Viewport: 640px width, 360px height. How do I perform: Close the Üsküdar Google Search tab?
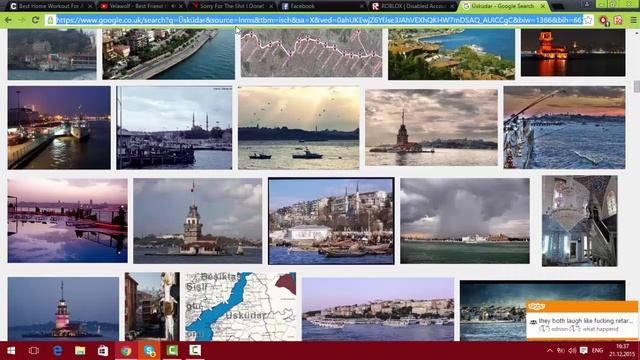click(x=543, y=6)
